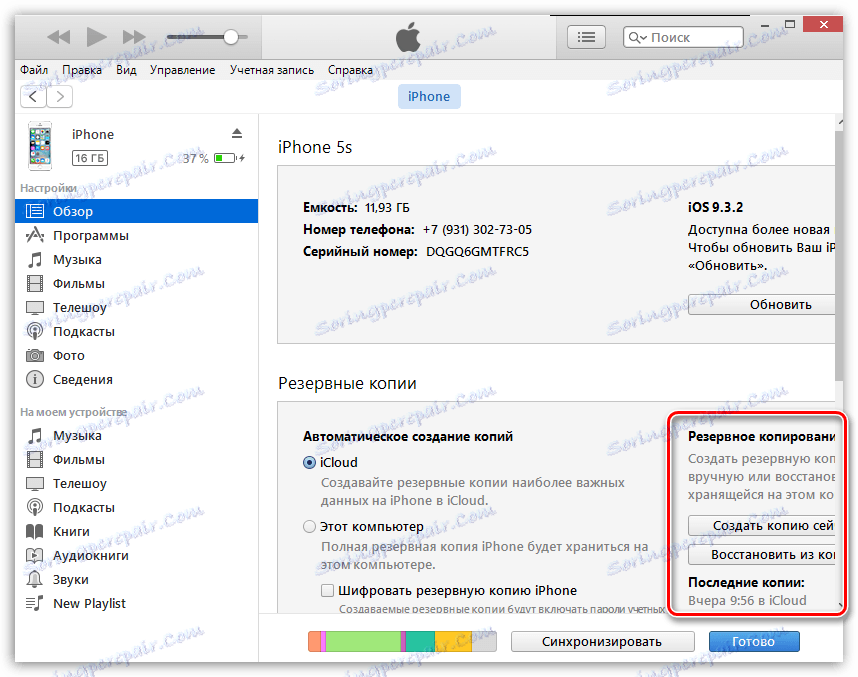Skip forward with the fast-forward button
Screen dimensions: 858x677
(x=134, y=37)
